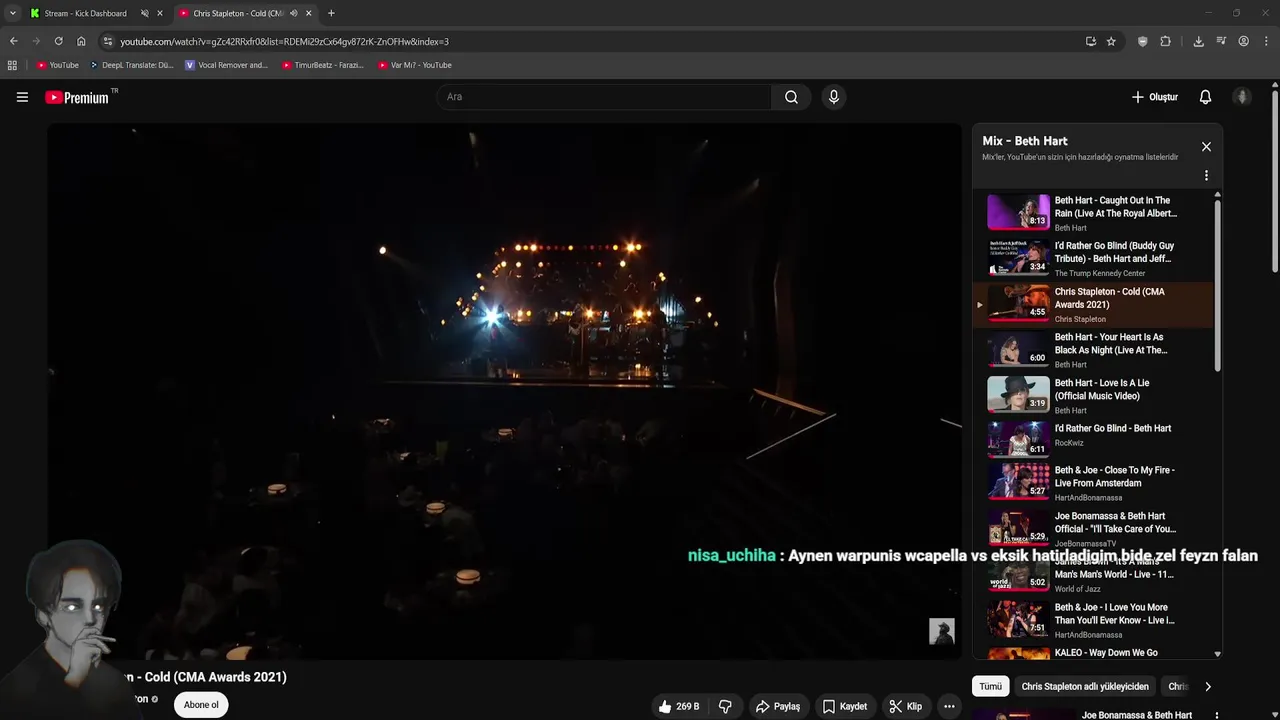The height and width of the screenshot is (720, 1280).
Task: Play Beth & Joe - Close To My Fire
Action: [1094, 482]
